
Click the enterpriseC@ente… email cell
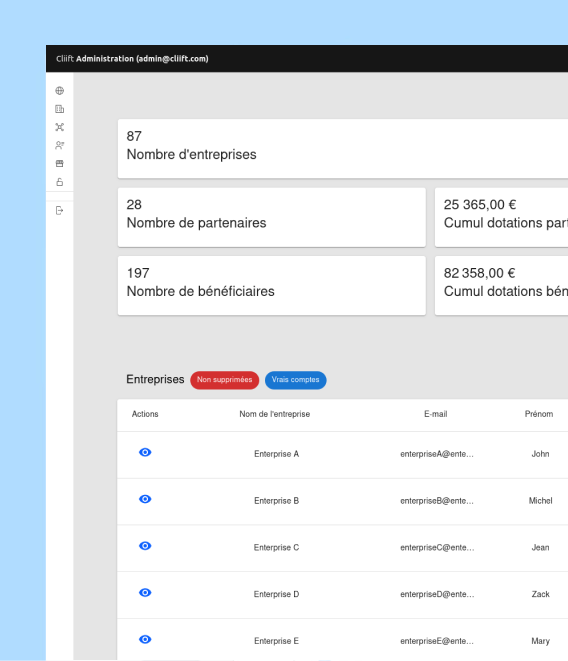pos(437,548)
